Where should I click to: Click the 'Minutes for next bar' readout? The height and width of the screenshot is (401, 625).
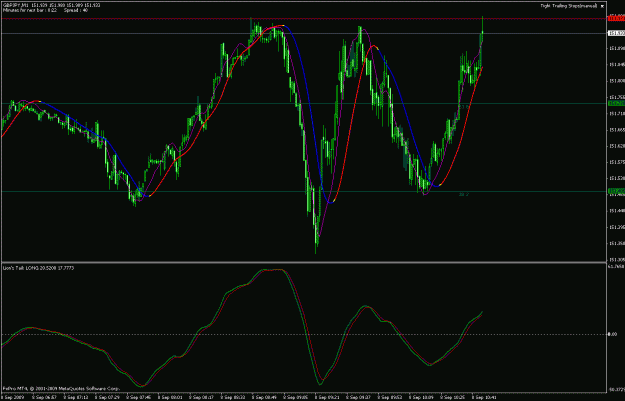click(29, 10)
